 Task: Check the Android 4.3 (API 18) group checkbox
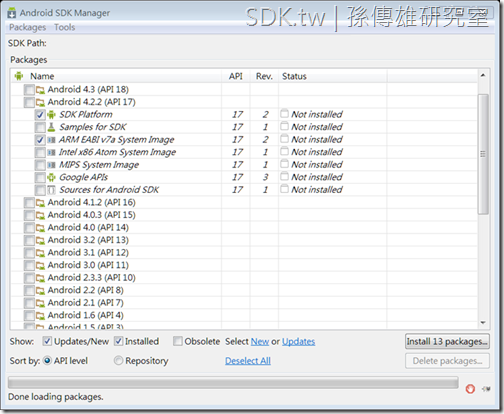[x=29, y=90]
